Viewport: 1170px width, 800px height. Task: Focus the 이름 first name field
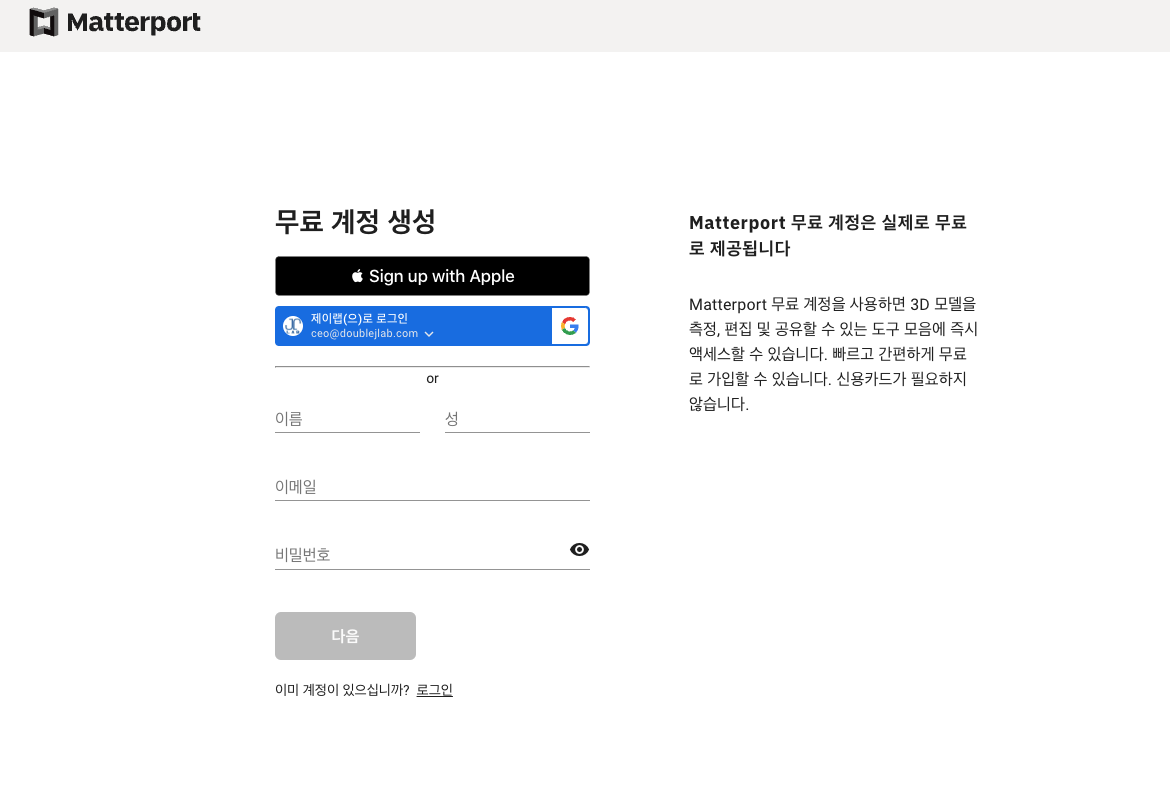[x=347, y=419]
